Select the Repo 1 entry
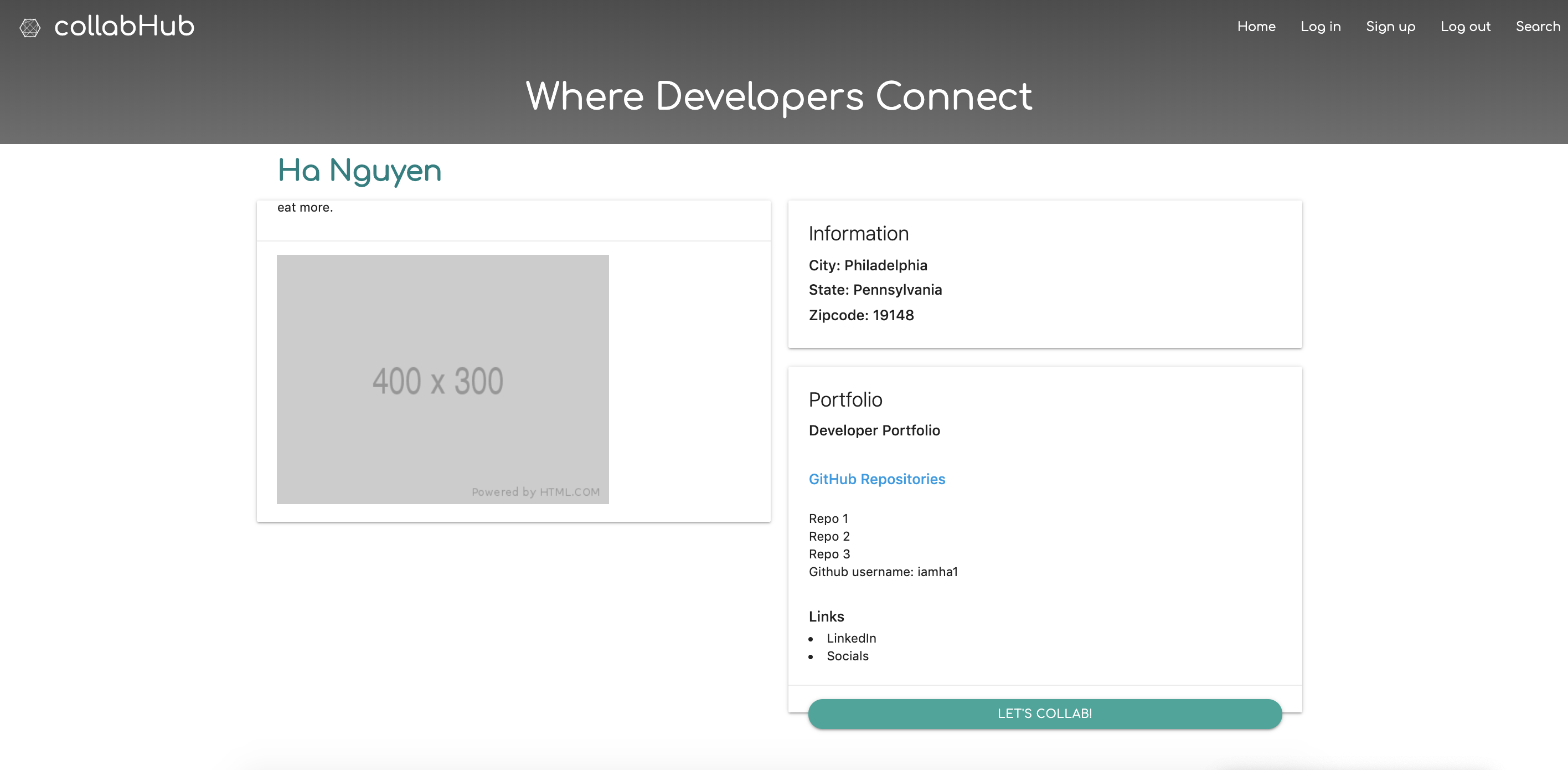 tap(828, 519)
